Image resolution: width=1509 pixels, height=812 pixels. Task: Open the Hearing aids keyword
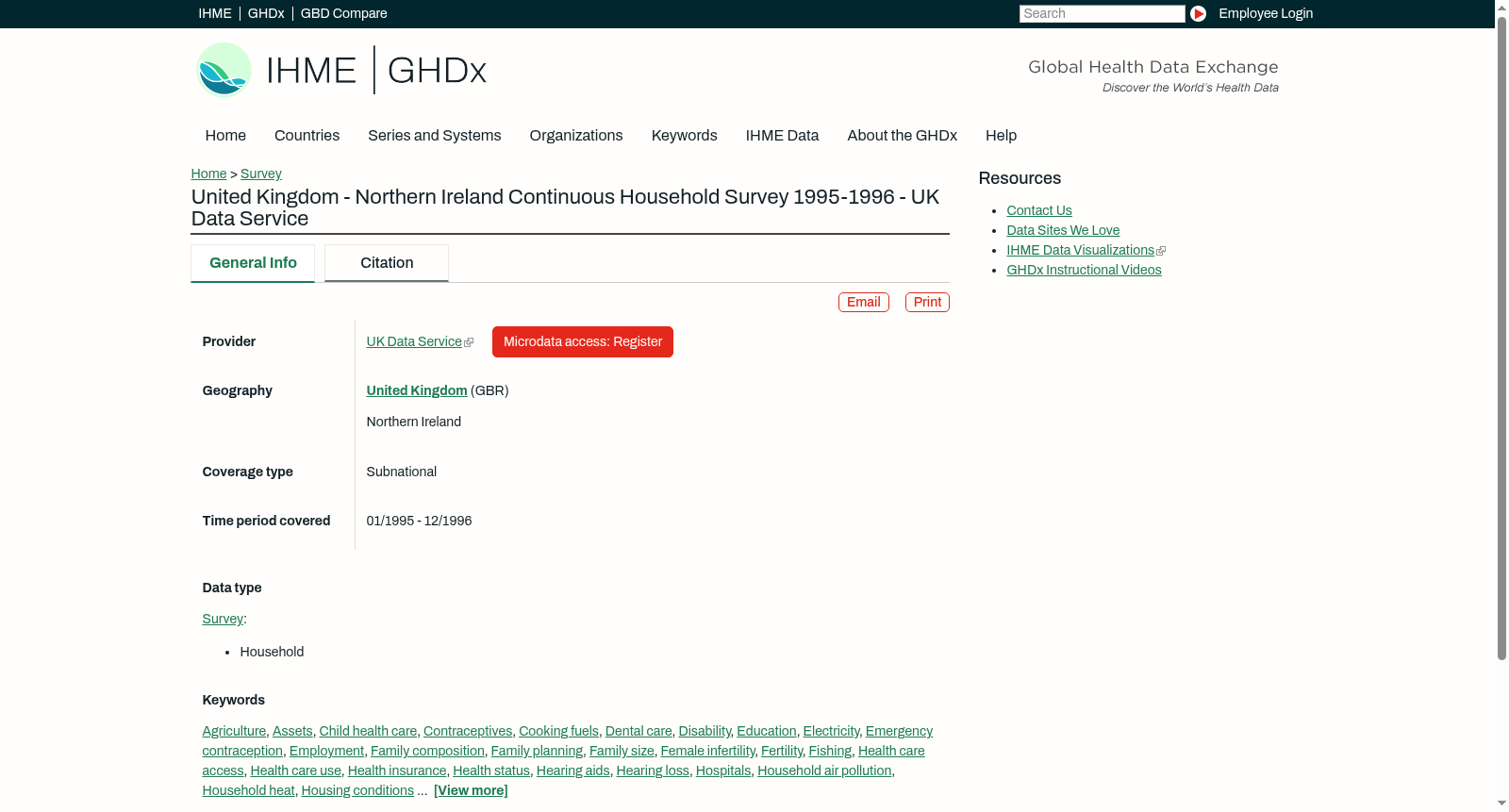(573, 771)
